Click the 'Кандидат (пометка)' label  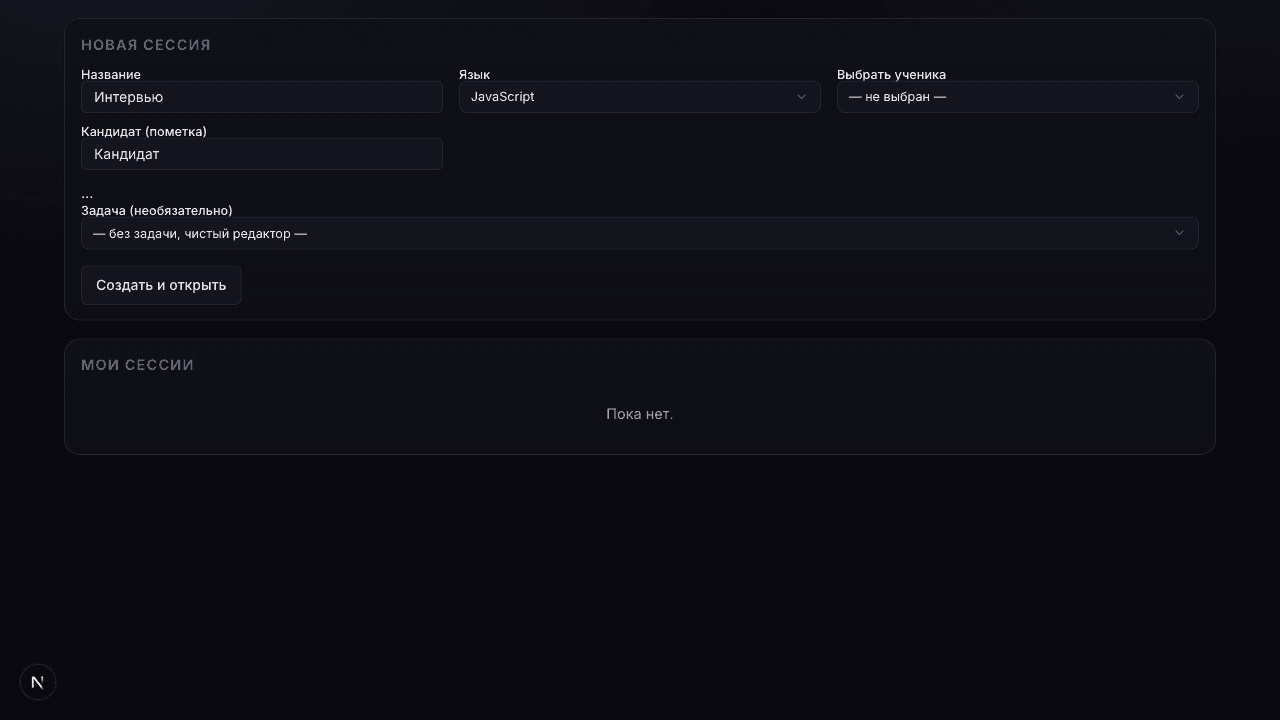click(144, 131)
